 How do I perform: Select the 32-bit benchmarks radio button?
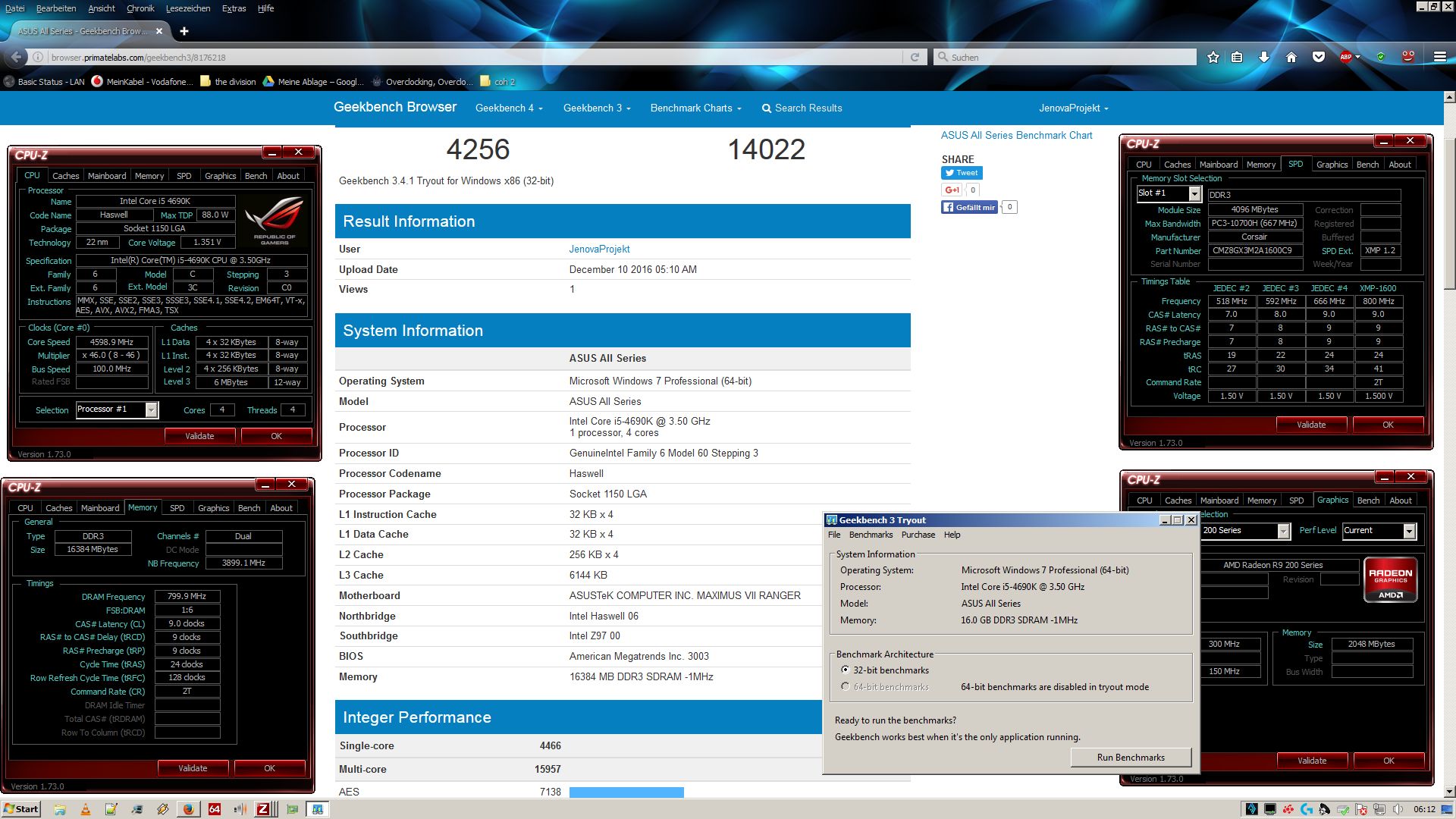pos(845,670)
